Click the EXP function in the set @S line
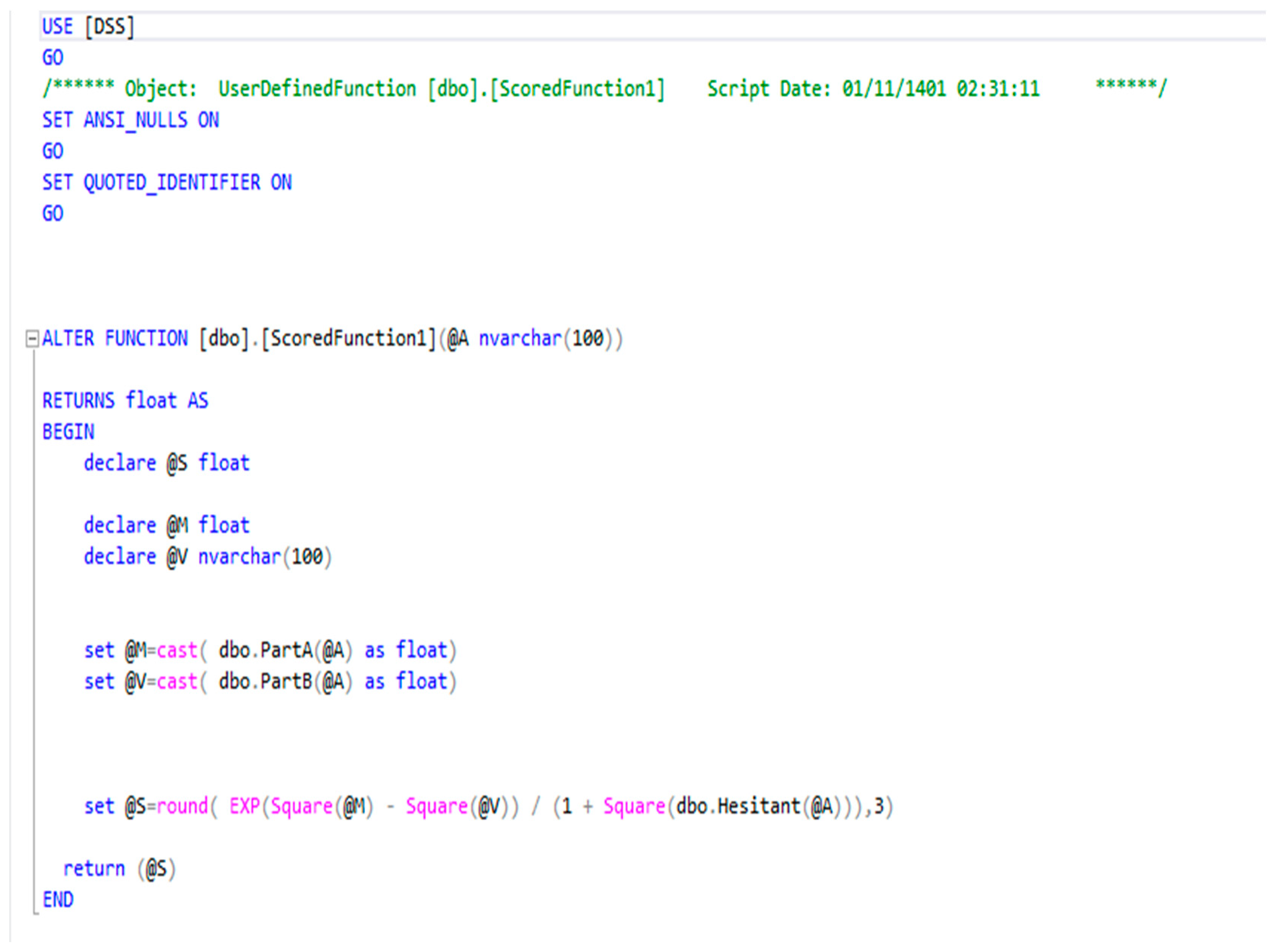Screen dimensions: 1273x952 (x=245, y=806)
